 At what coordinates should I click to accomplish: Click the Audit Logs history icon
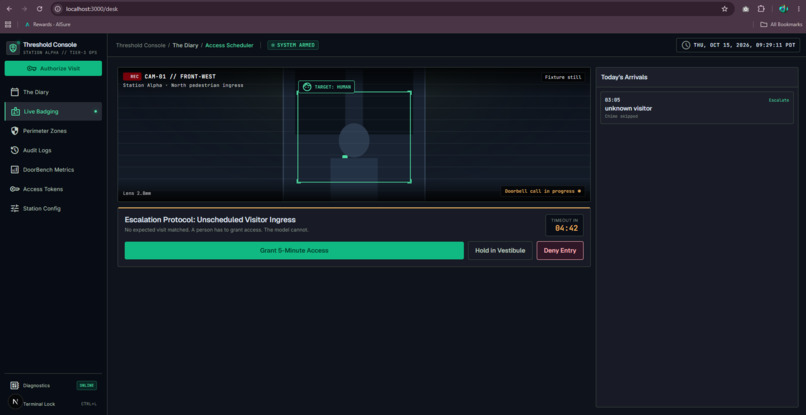click(14, 150)
